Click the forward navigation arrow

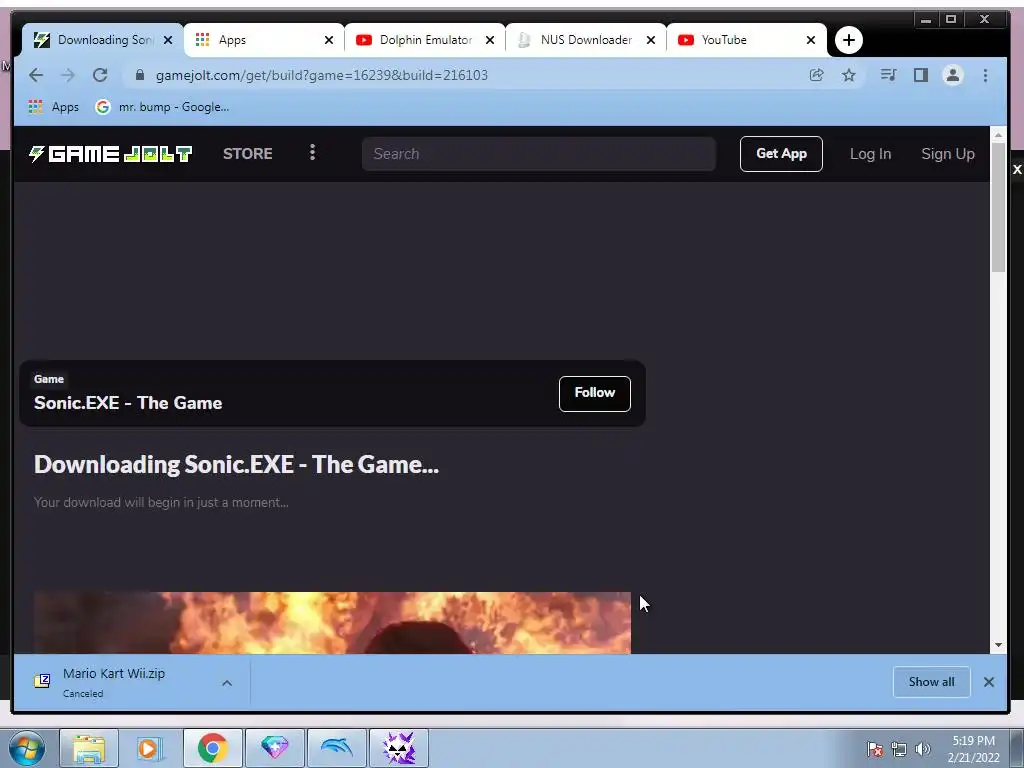pos(68,75)
